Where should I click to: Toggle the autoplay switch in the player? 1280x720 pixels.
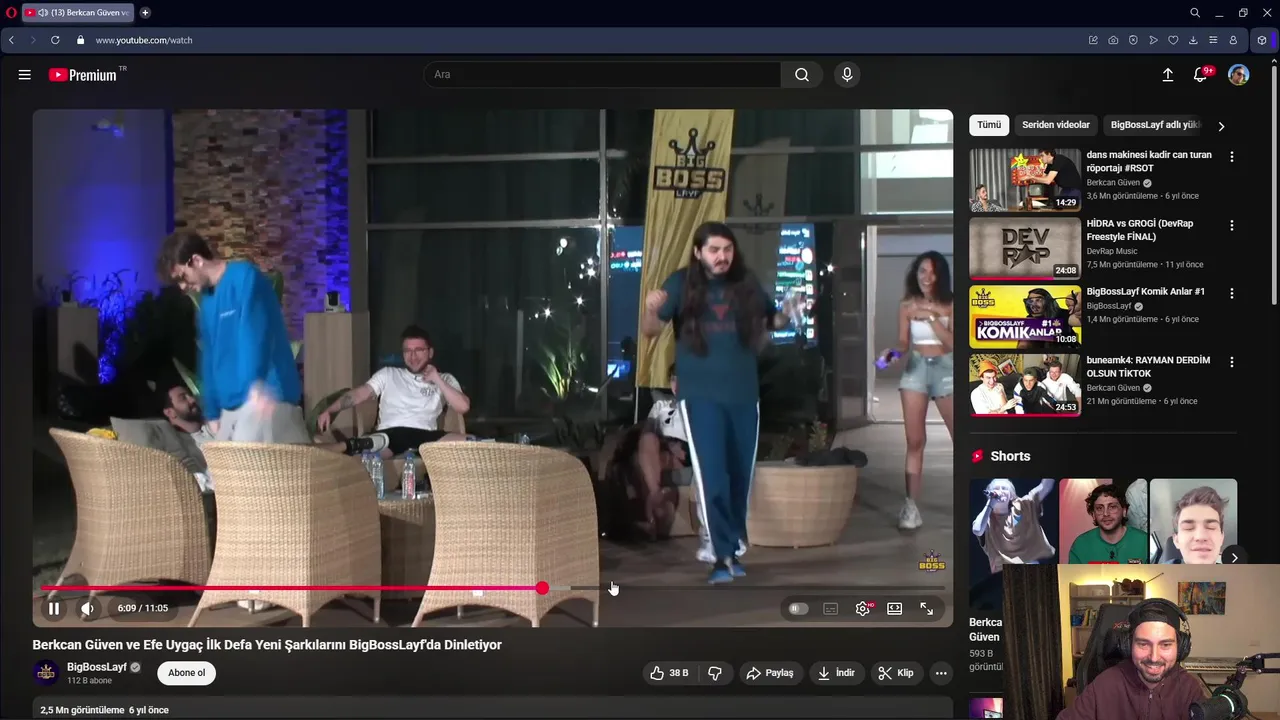(x=797, y=608)
